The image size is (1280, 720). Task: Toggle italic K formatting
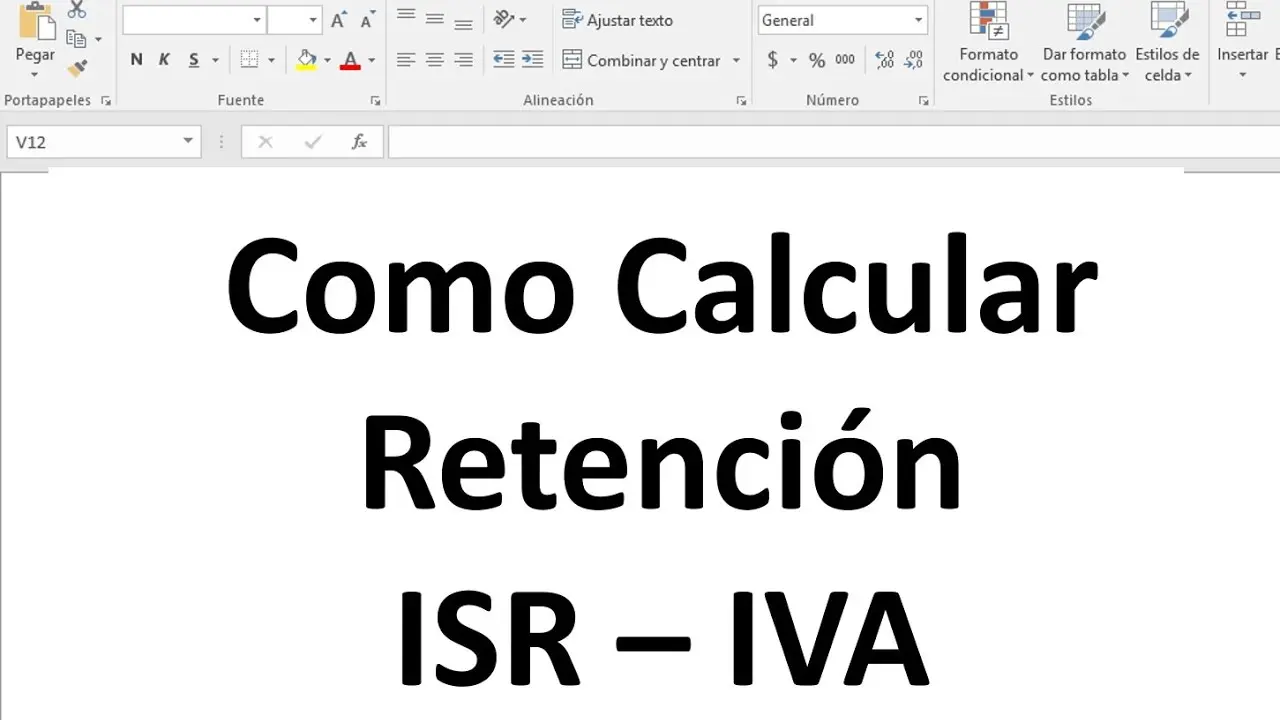click(164, 60)
